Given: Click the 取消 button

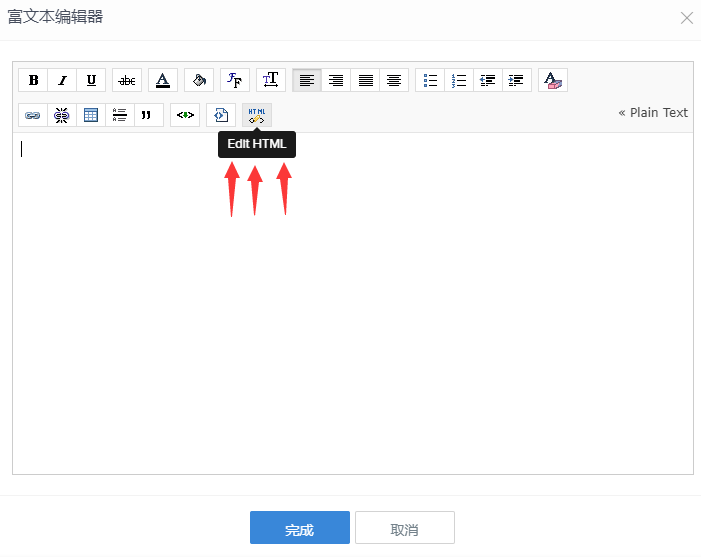Looking at the screenshot, I should coord(405,527).
